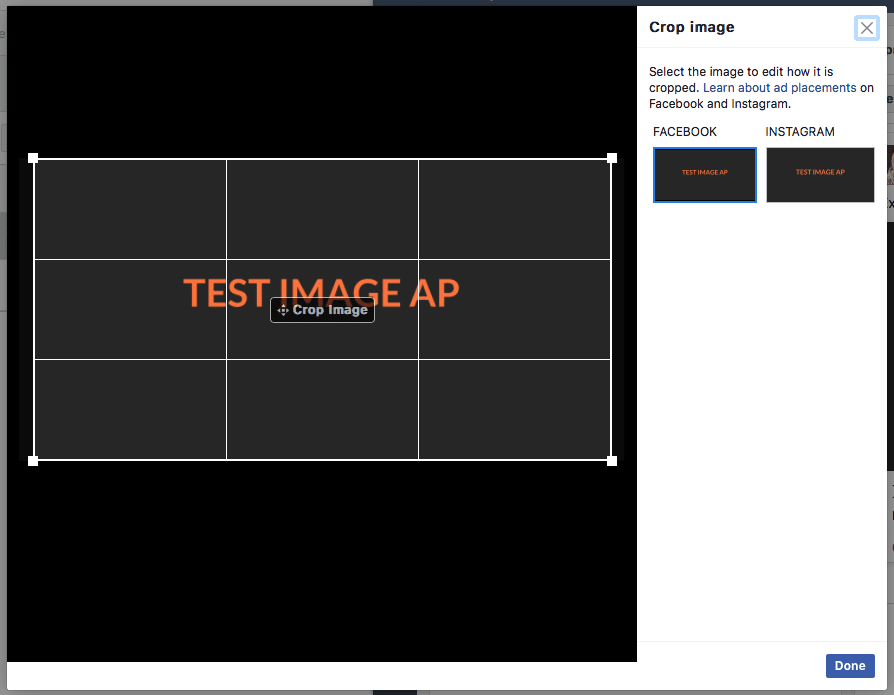The height and width of the screenshot is (695, 894).
Task: Click the top-left crop handle
Action: [x=33, y=158]
